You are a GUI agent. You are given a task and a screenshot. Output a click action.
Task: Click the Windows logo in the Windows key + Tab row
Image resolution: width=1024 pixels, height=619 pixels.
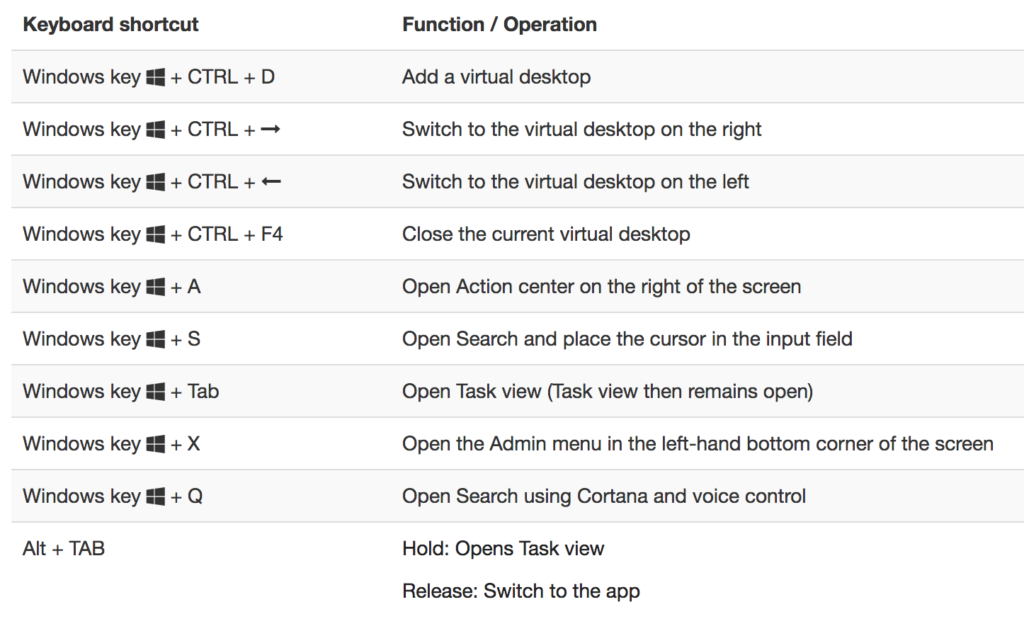155,392
